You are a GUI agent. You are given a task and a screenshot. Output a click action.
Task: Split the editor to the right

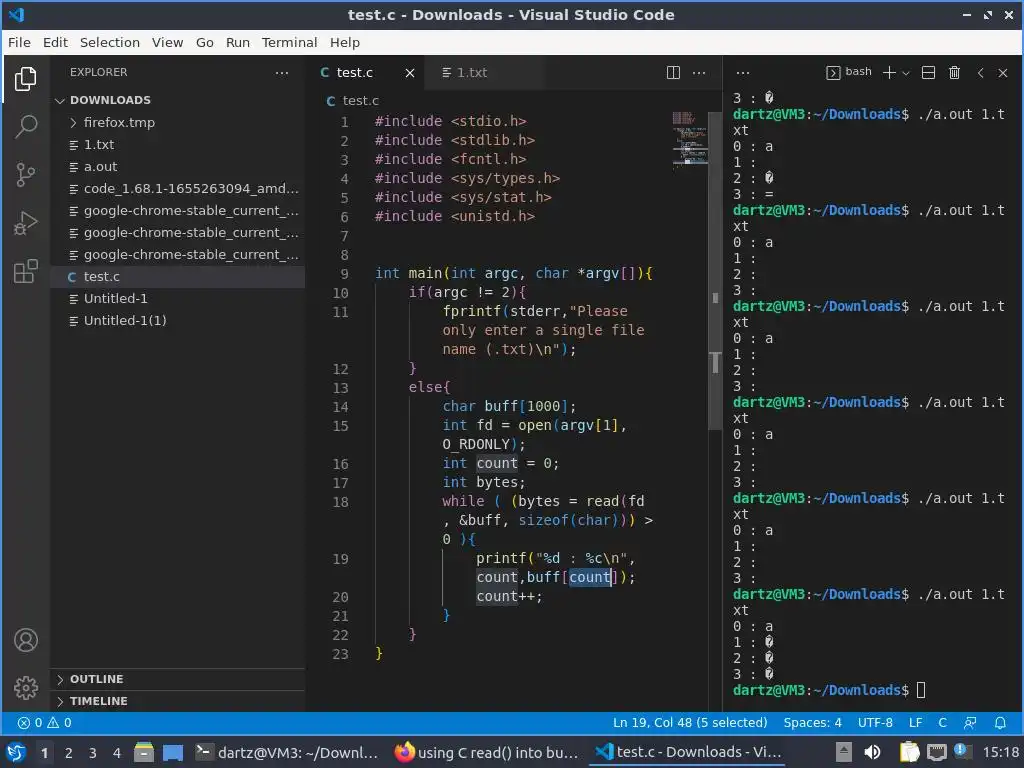pyautogui.click(x=673, y=72)
